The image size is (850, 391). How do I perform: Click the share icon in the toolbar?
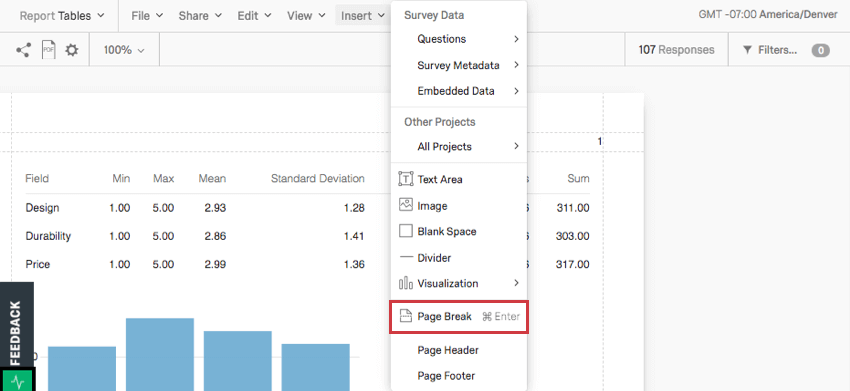23,50
